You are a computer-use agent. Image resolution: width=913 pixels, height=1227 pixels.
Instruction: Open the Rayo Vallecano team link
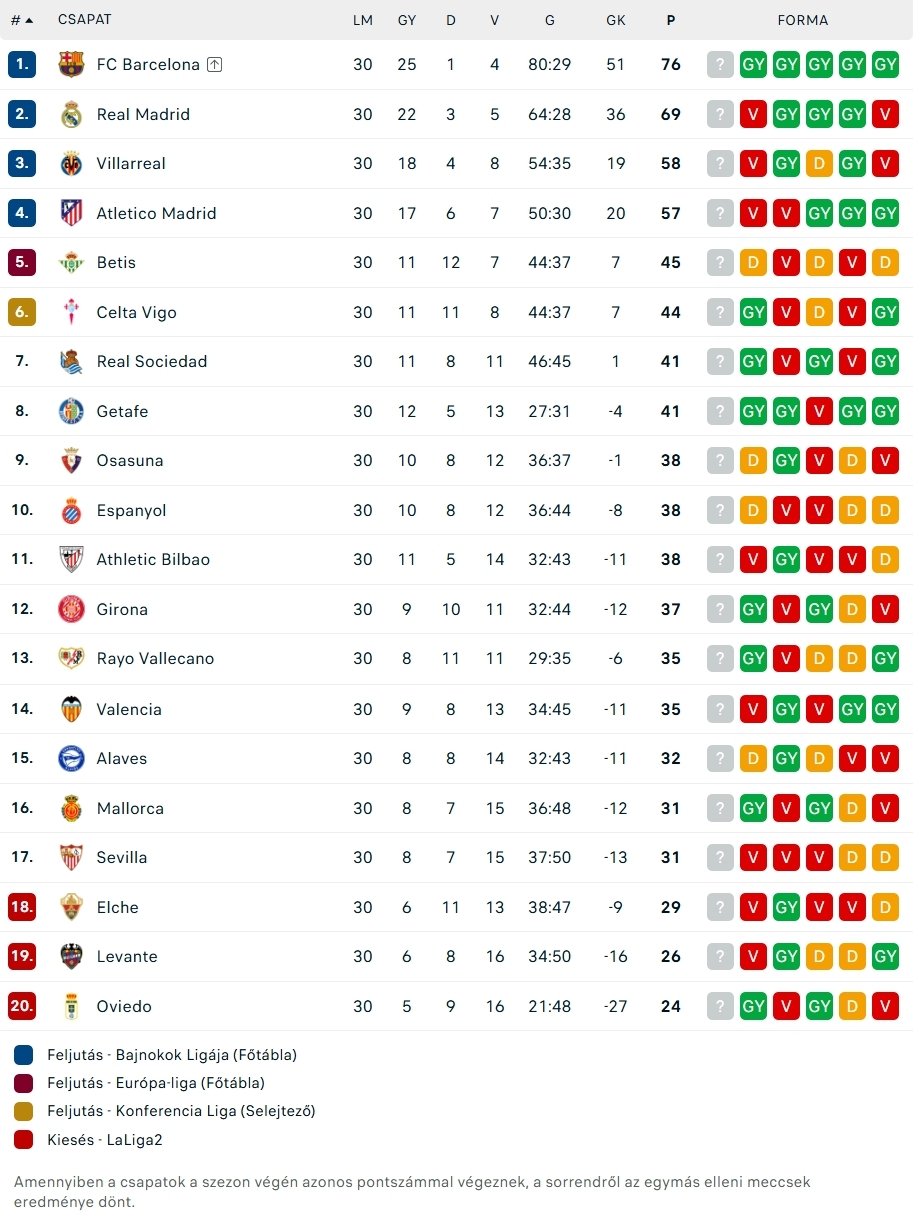click(x=155, y=659)
